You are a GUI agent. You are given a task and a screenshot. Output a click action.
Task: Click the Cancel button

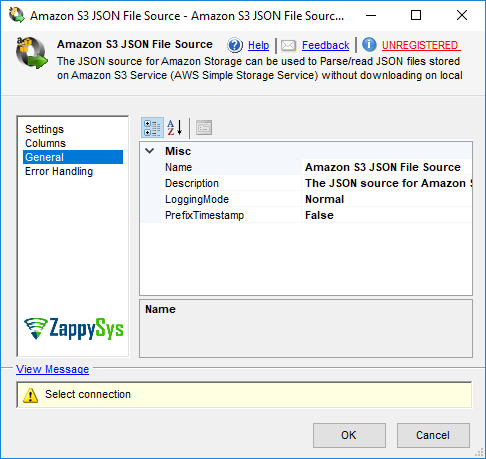433,435
